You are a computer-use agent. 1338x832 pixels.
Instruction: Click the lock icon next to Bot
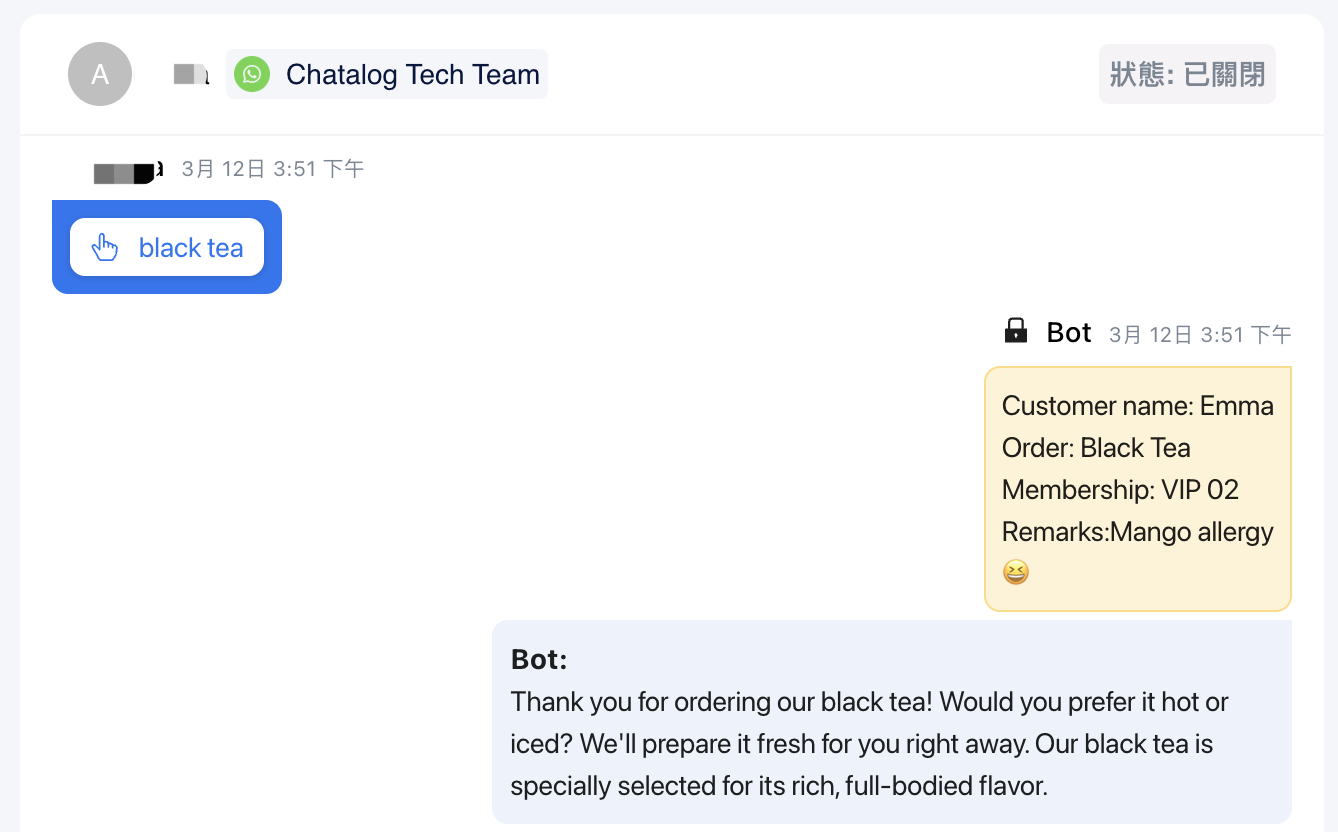coord(1015,331)
